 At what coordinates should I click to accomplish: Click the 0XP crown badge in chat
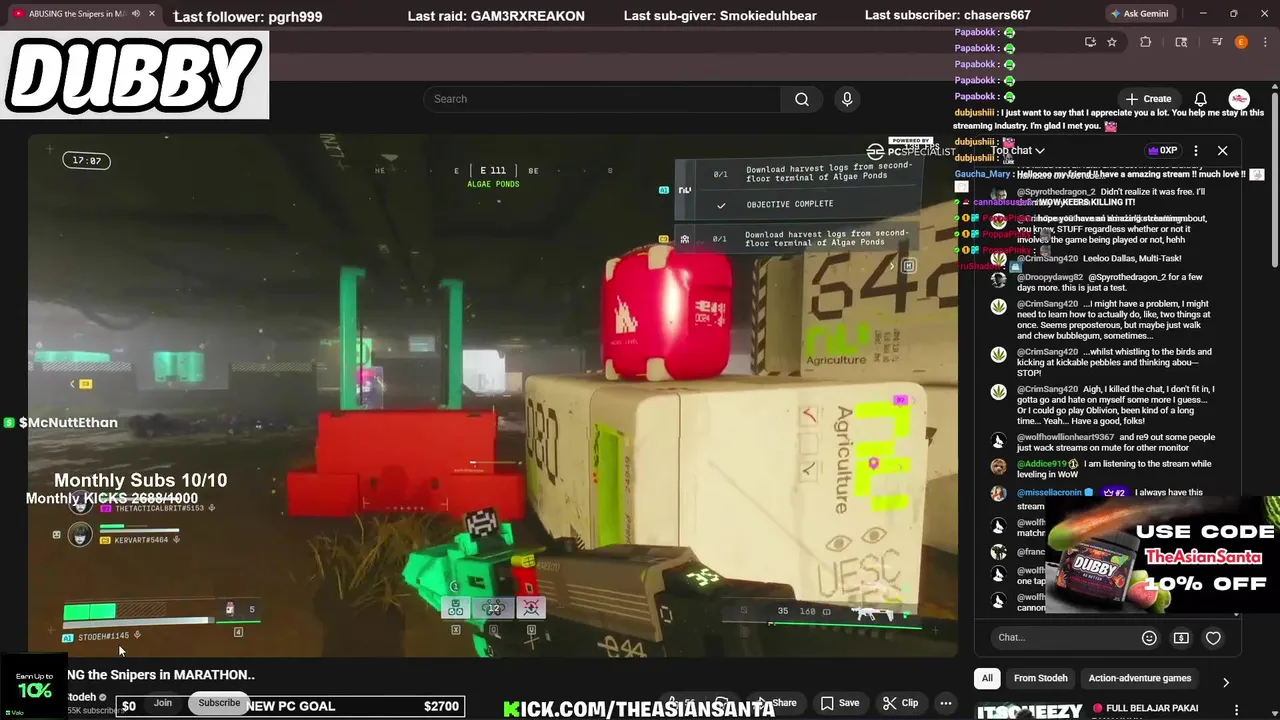click(1162, 151)
